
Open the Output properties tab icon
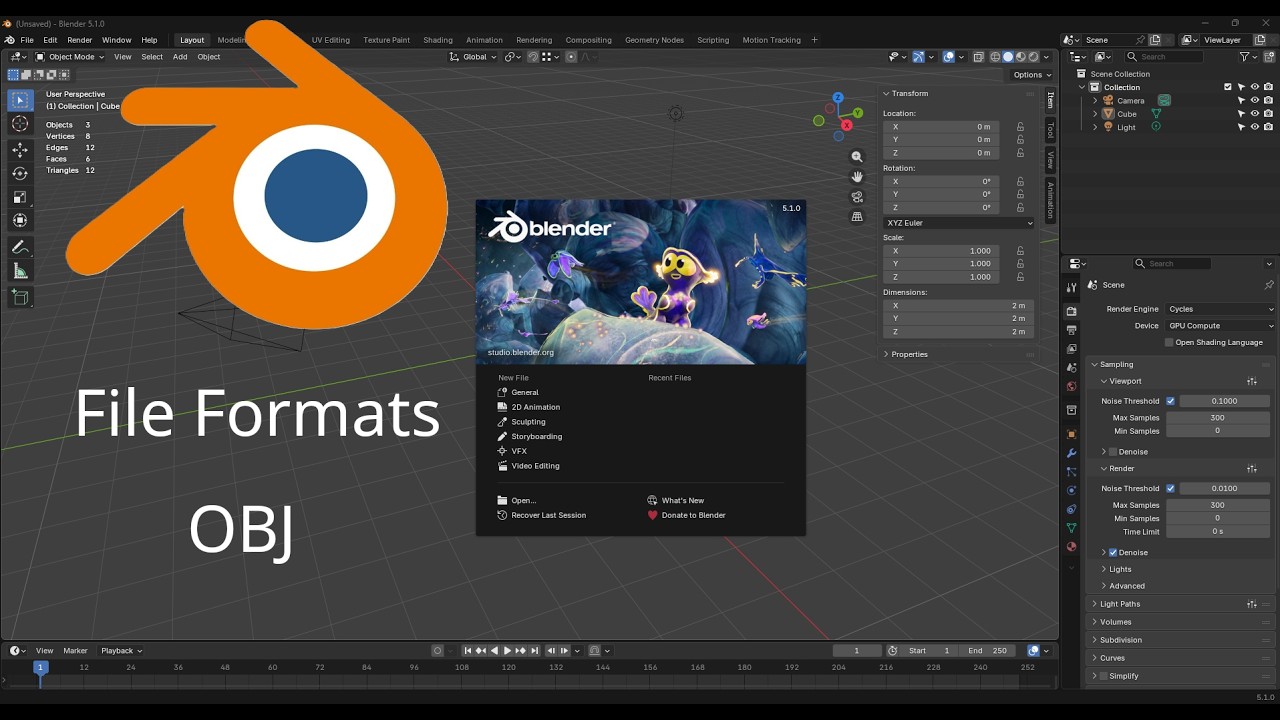point(1071,330)
